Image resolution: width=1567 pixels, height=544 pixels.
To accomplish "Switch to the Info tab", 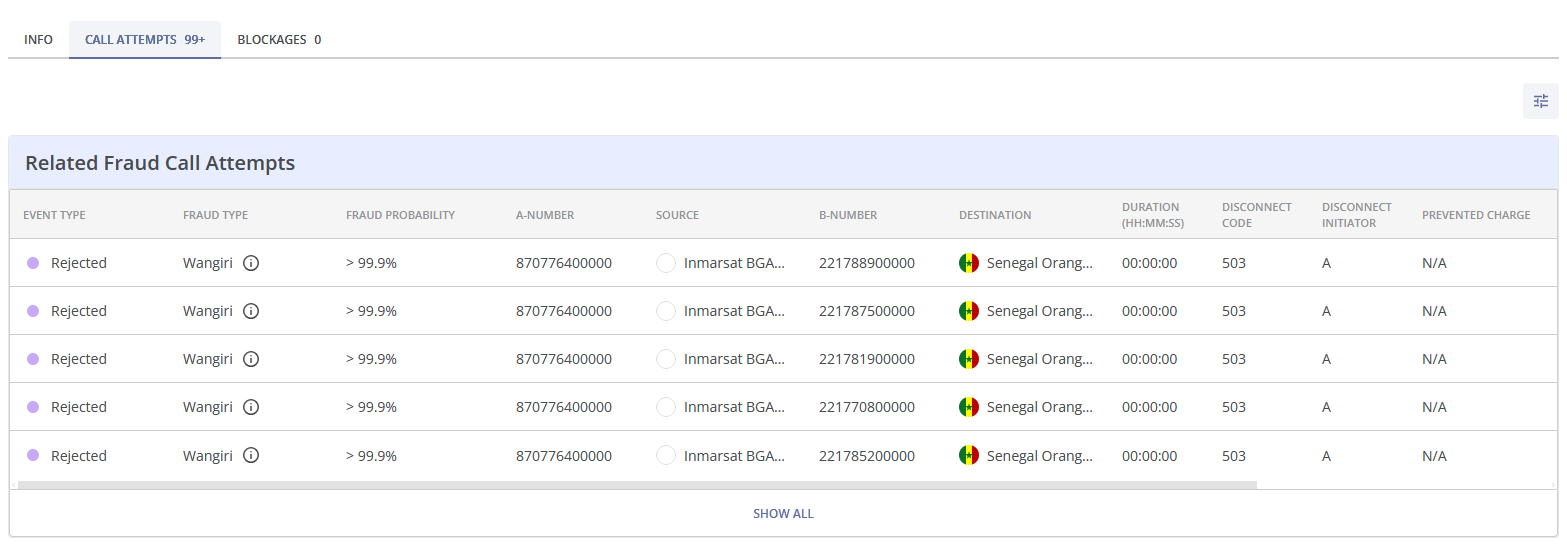I will coord(38,40).
